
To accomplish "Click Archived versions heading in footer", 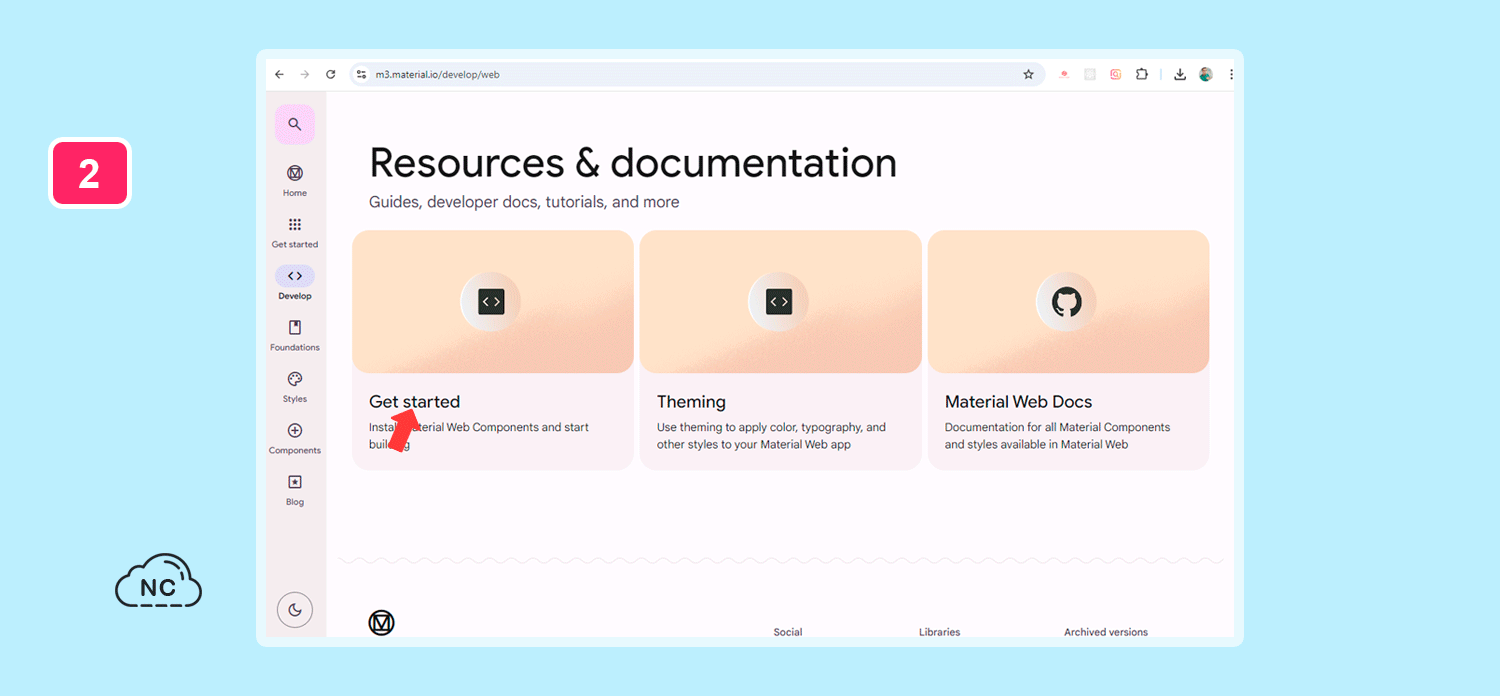I will (1106, 632).
